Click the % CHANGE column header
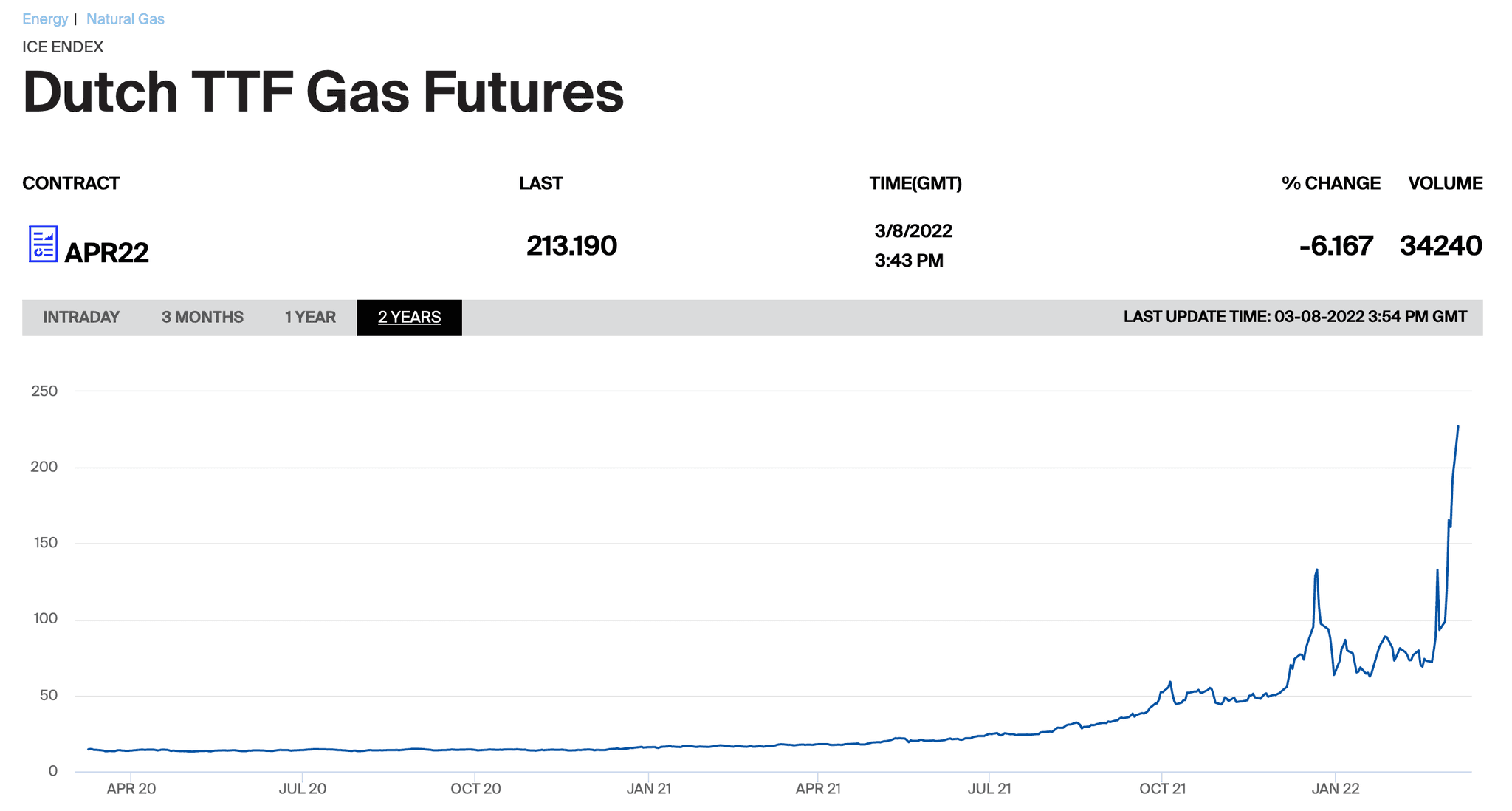The width and height of the screenshot is (1512, 811). 1330,183
